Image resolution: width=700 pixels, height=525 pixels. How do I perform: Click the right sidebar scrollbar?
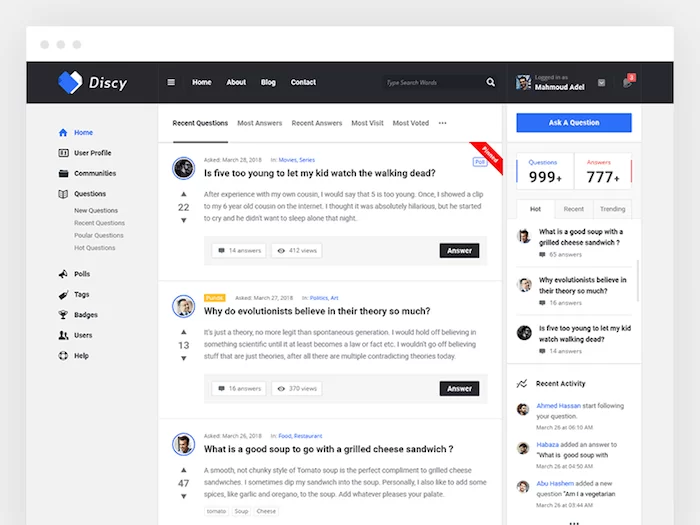(637, 280)
